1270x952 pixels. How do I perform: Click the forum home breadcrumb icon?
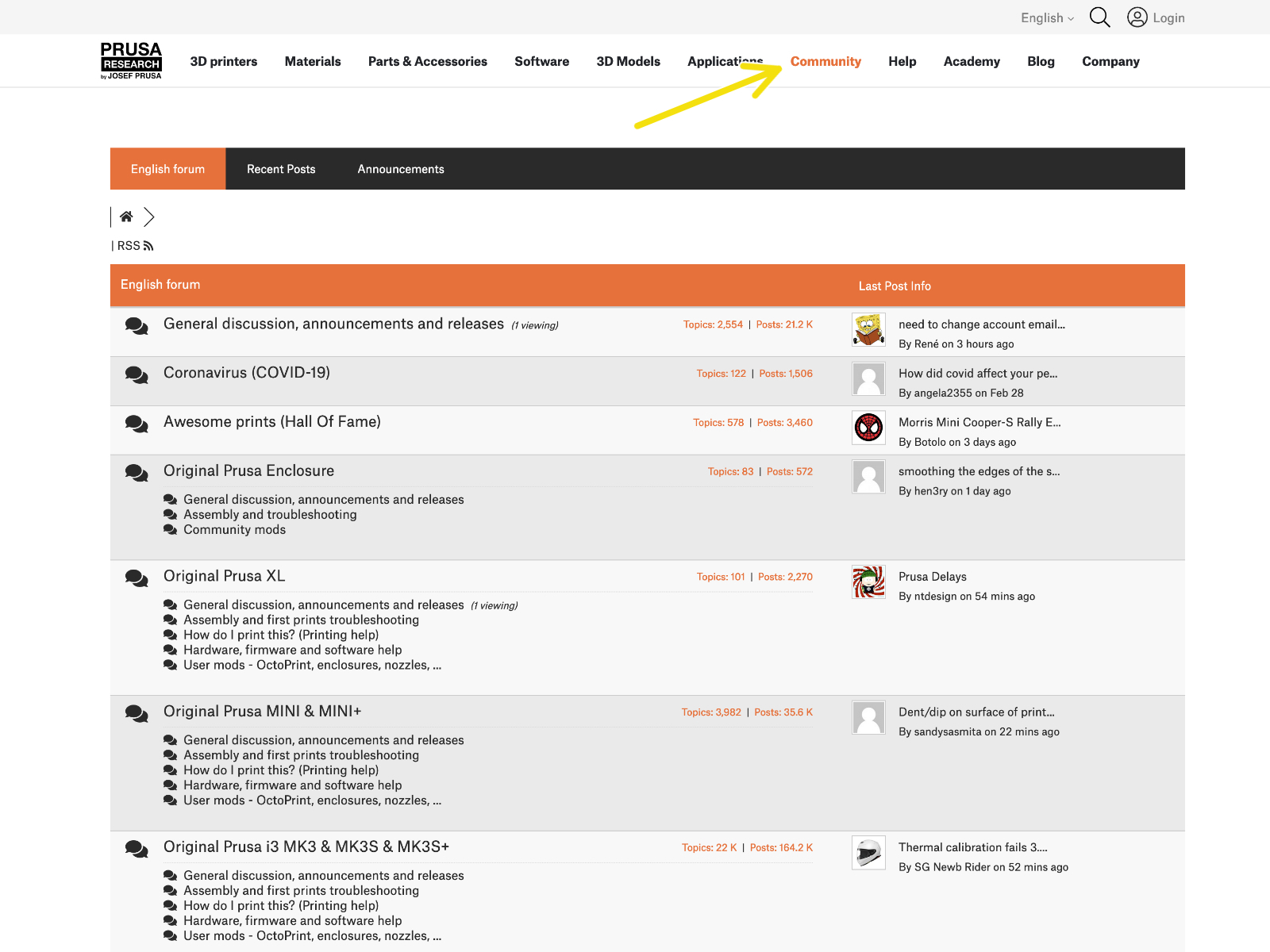pos(126,217)
